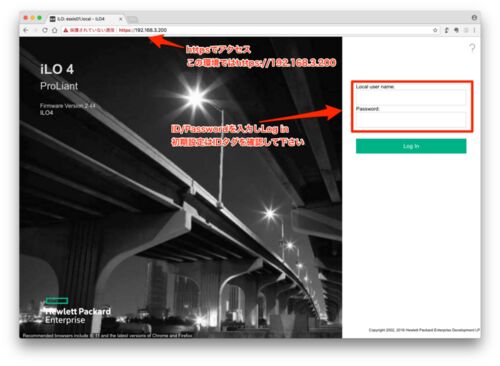The width and height of the screenshot is (500, 366).
Task: Click the faded extension icon beside the menu
Action: point(466,30)
